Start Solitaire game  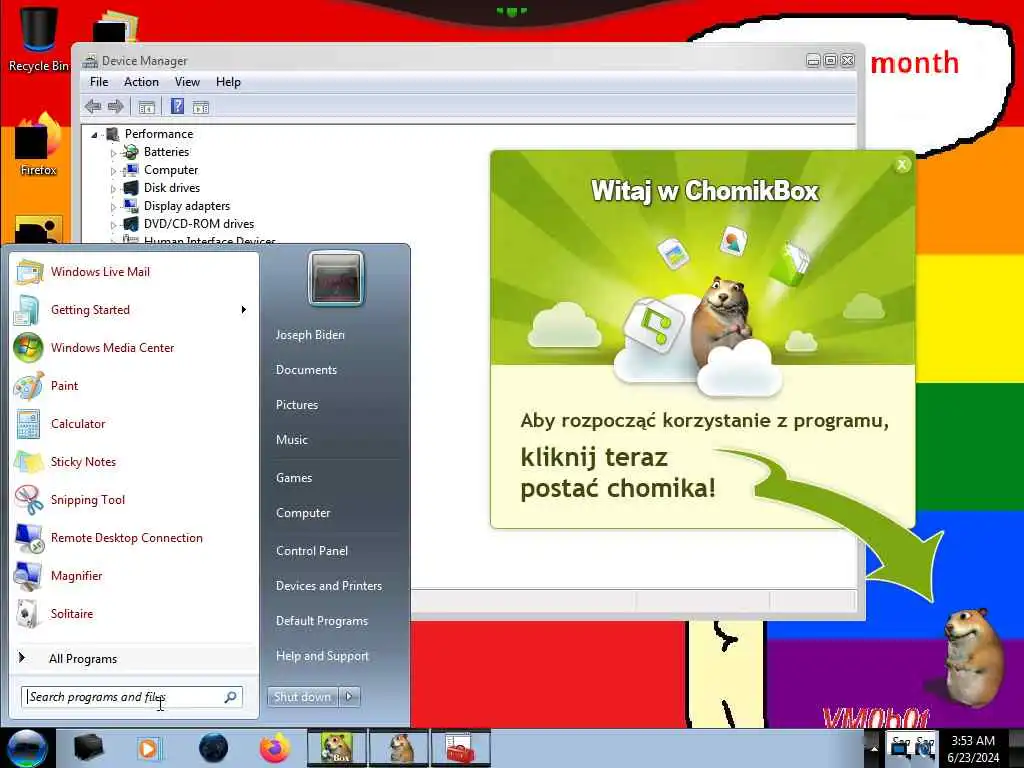tap(72, 613)
